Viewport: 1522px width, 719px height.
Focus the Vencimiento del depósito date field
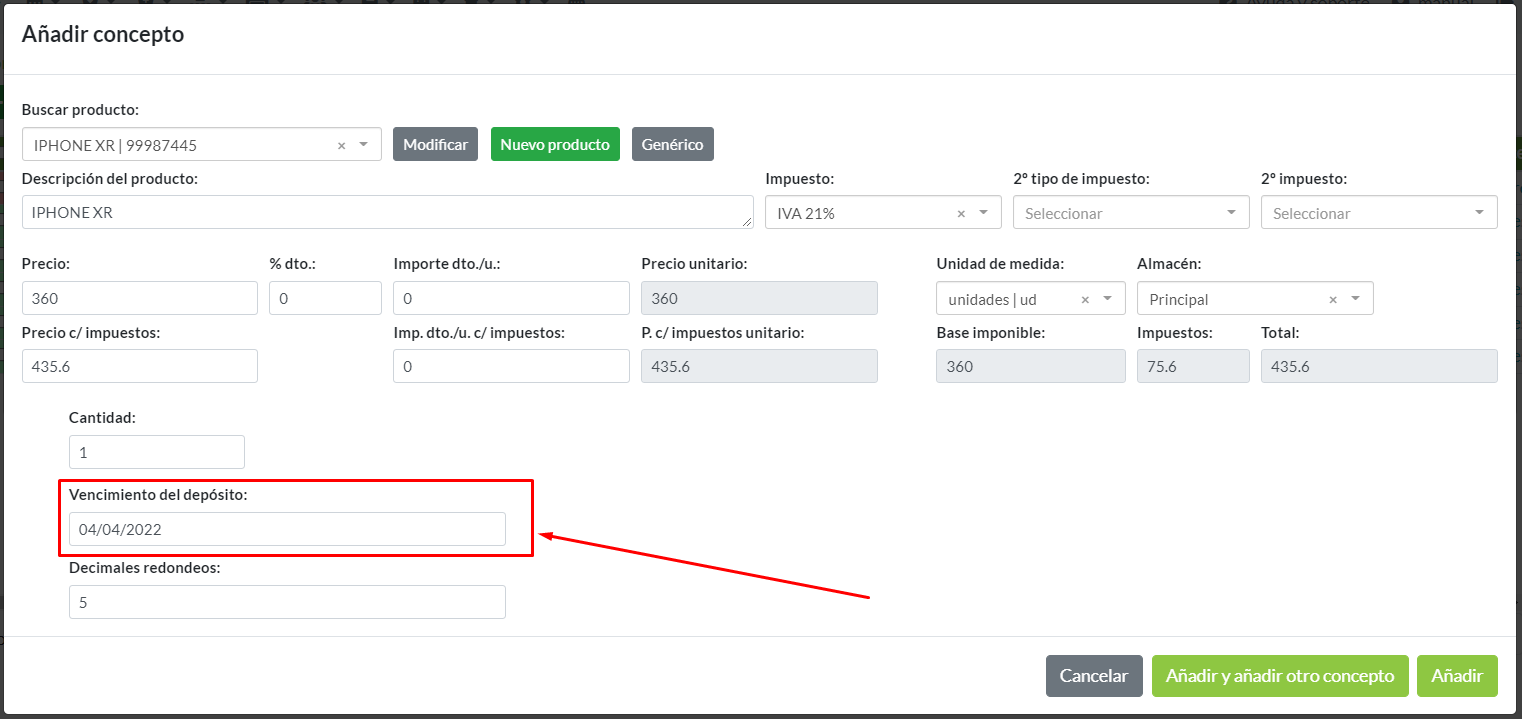[287, 529]
